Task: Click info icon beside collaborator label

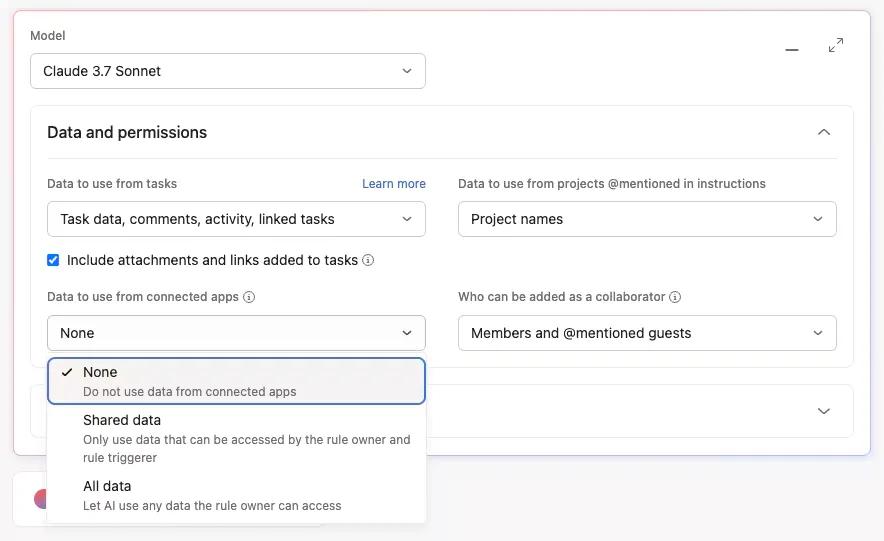Action: point(675,297)
